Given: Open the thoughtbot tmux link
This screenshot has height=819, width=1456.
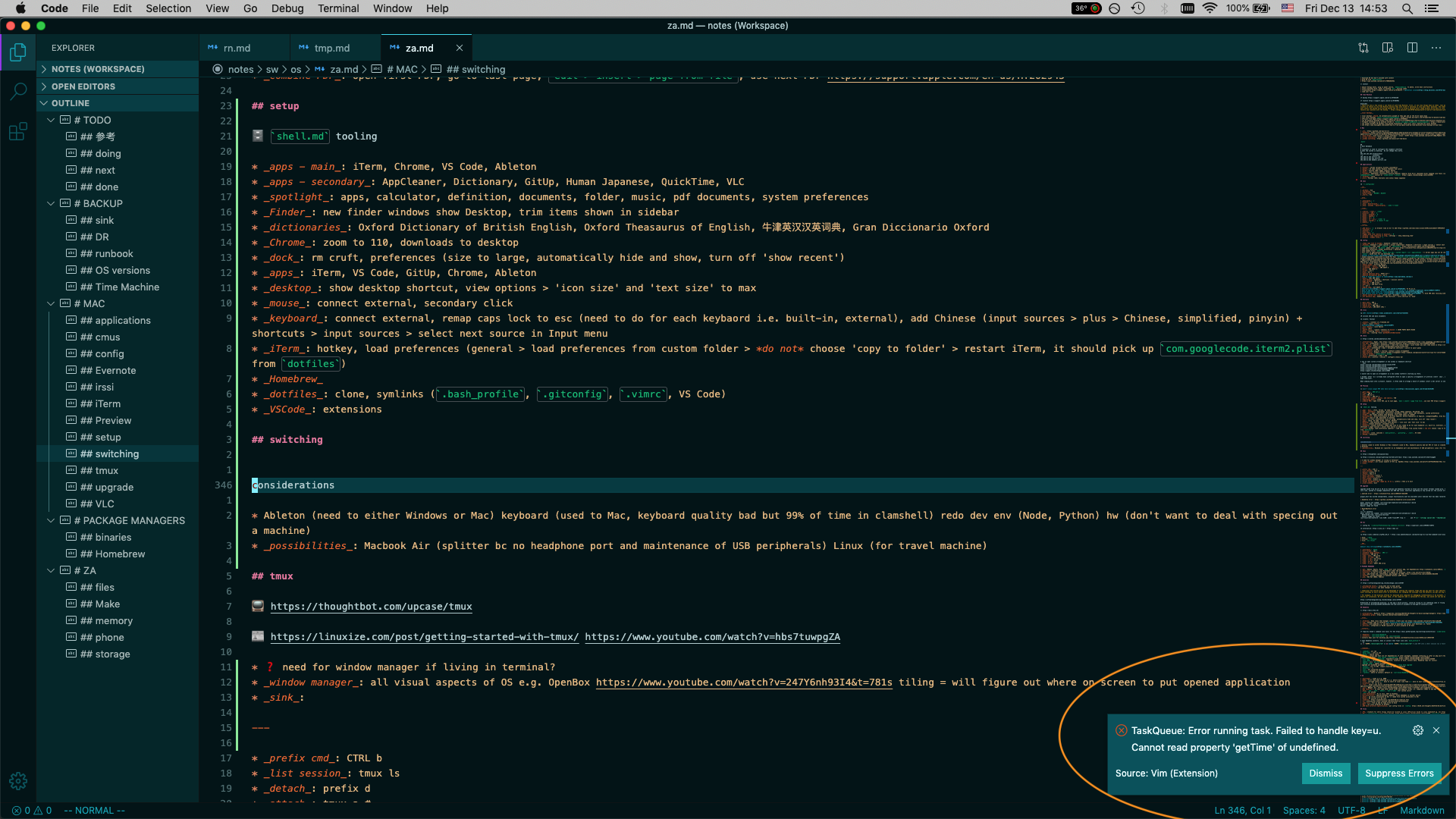Looking at the screenshot, I should (371, 606).
